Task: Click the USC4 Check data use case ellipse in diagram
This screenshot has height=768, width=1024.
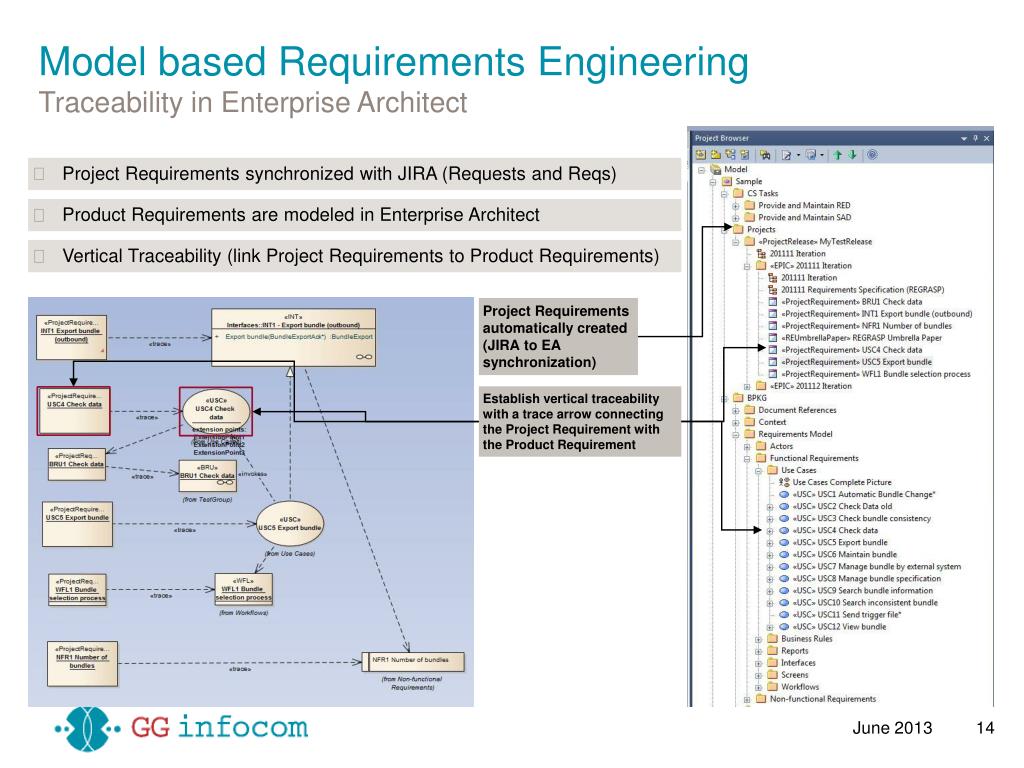Action: [216, 409]
